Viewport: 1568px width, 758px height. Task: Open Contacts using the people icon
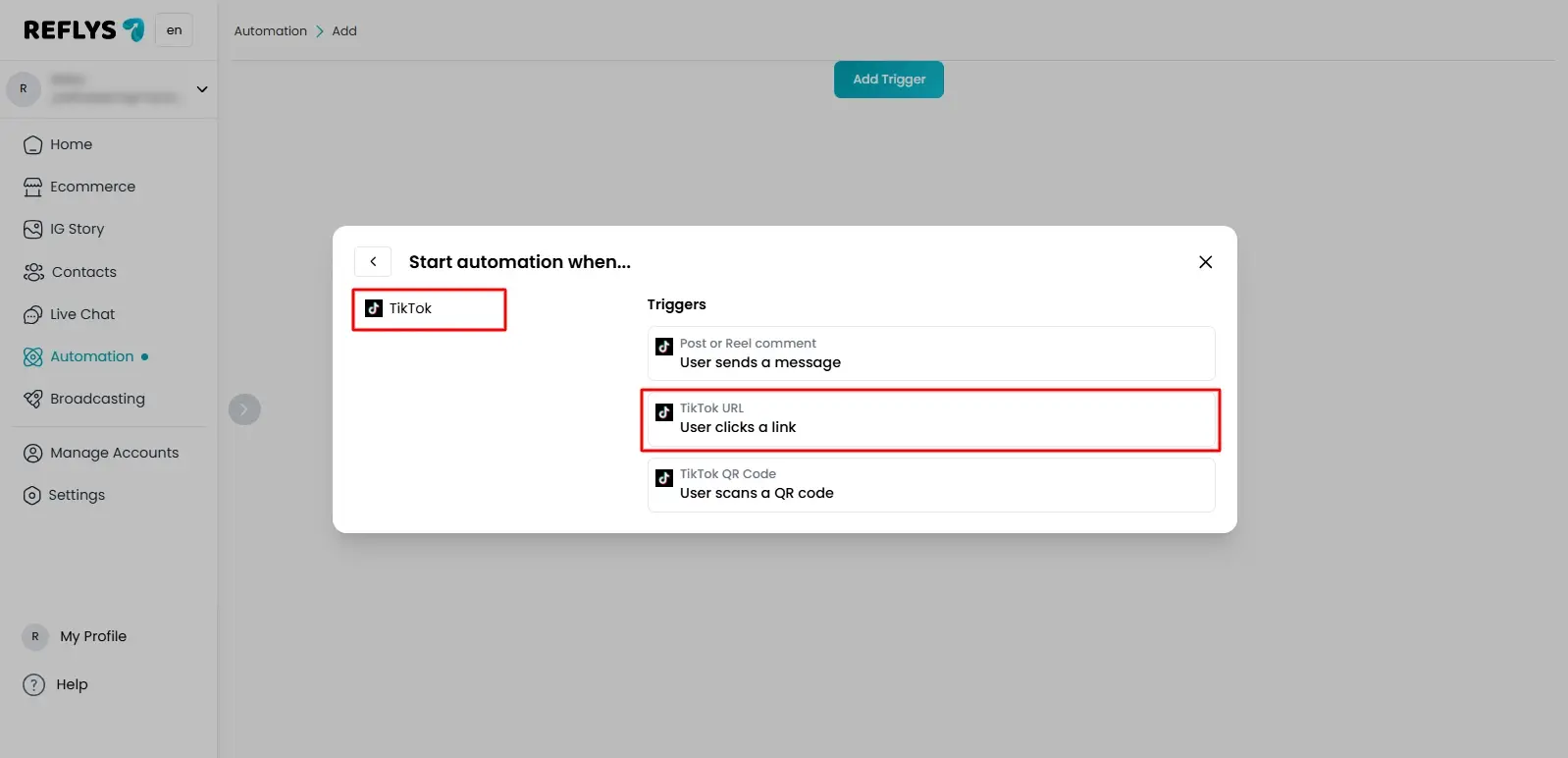[33, 272]
